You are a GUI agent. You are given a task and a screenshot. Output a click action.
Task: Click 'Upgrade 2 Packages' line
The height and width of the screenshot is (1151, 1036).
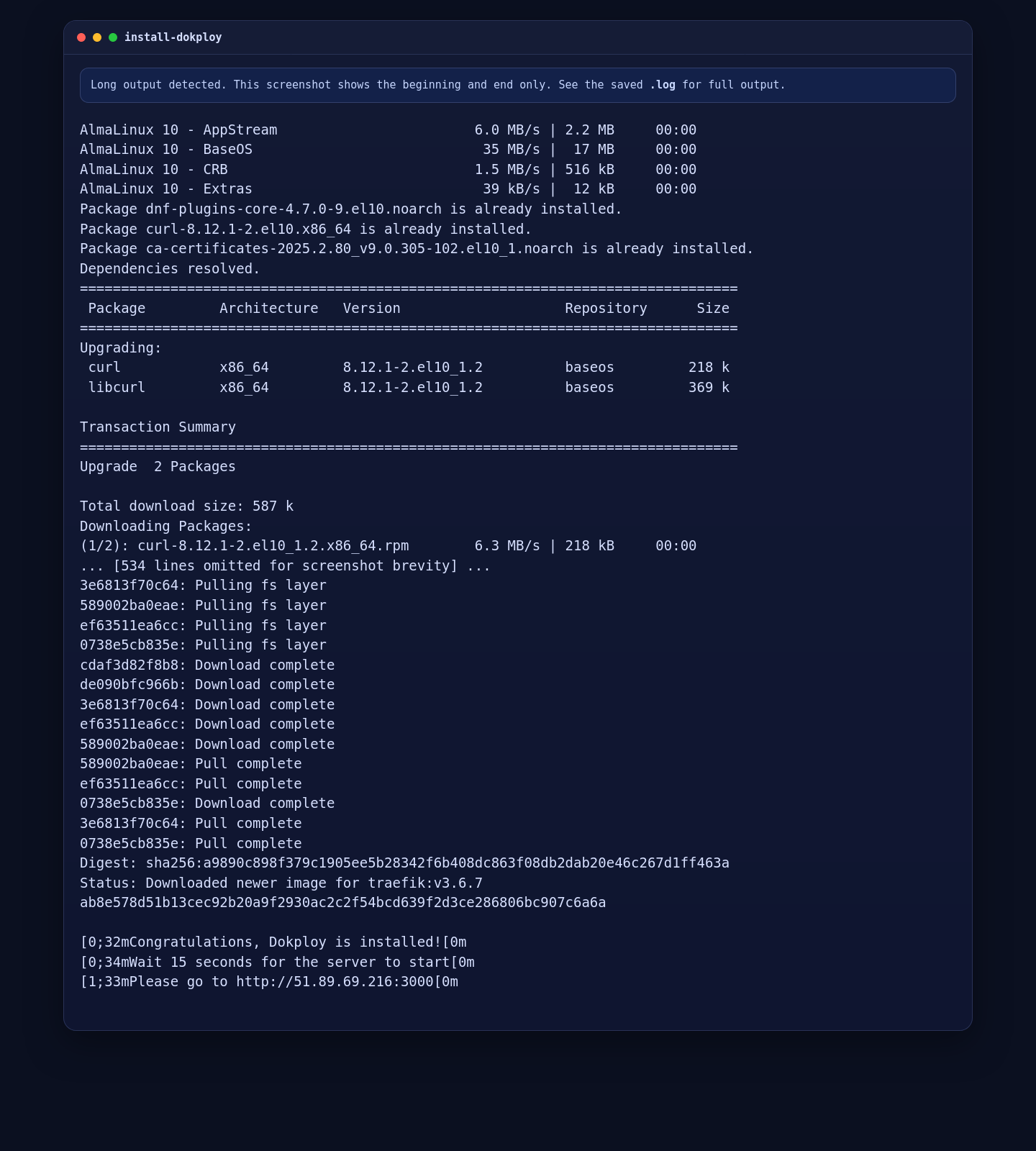coord(158,467)
